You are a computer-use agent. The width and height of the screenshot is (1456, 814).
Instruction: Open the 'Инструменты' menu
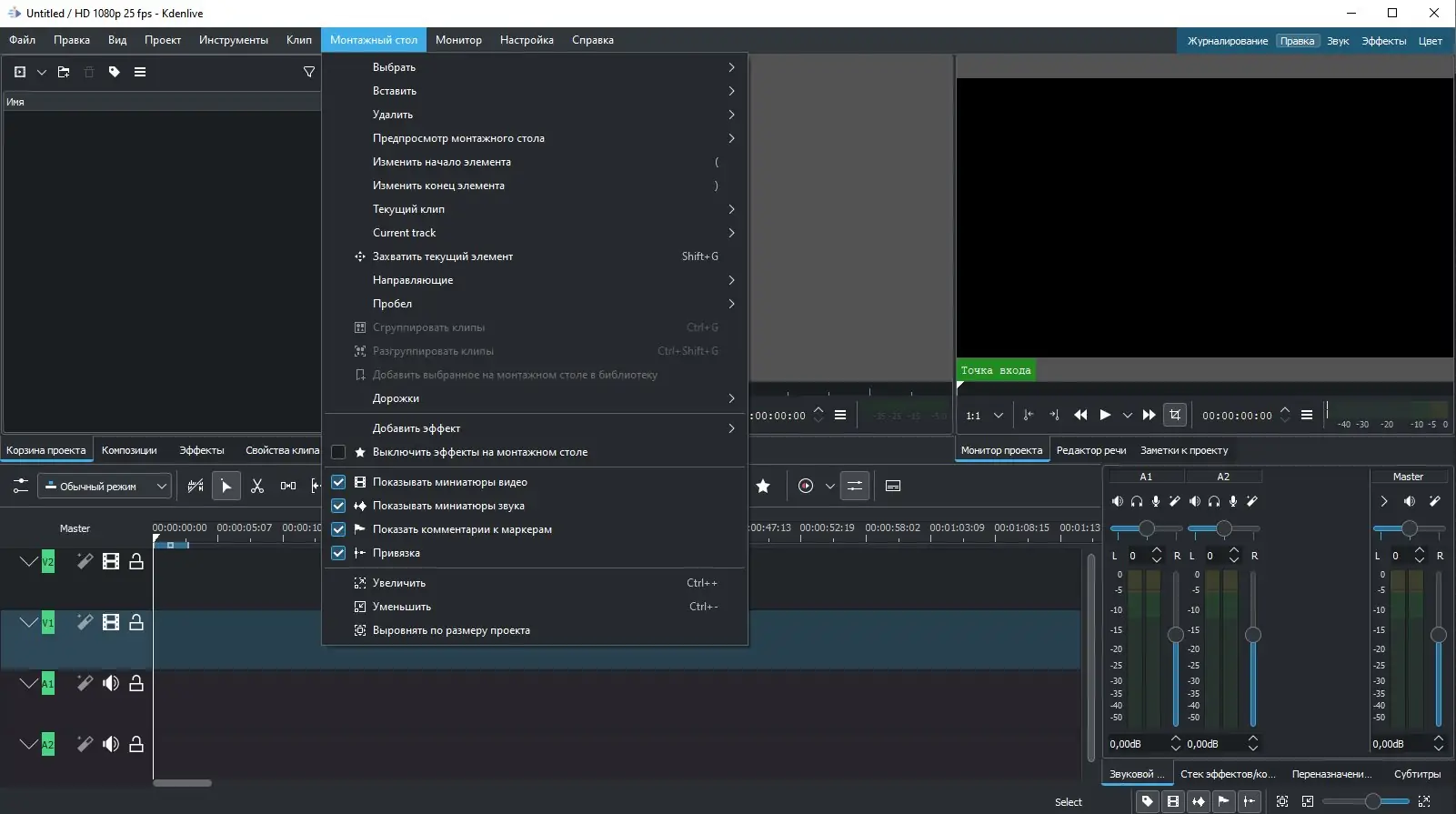[234, 40]
